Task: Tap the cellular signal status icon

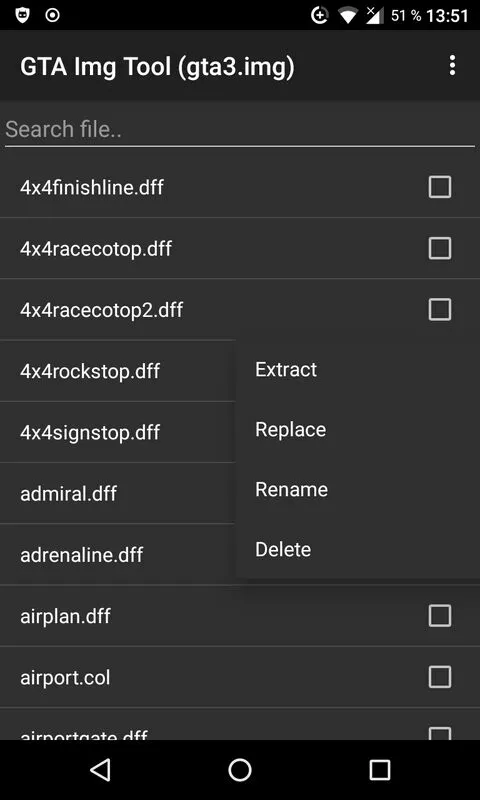Action: coord(375,16)
